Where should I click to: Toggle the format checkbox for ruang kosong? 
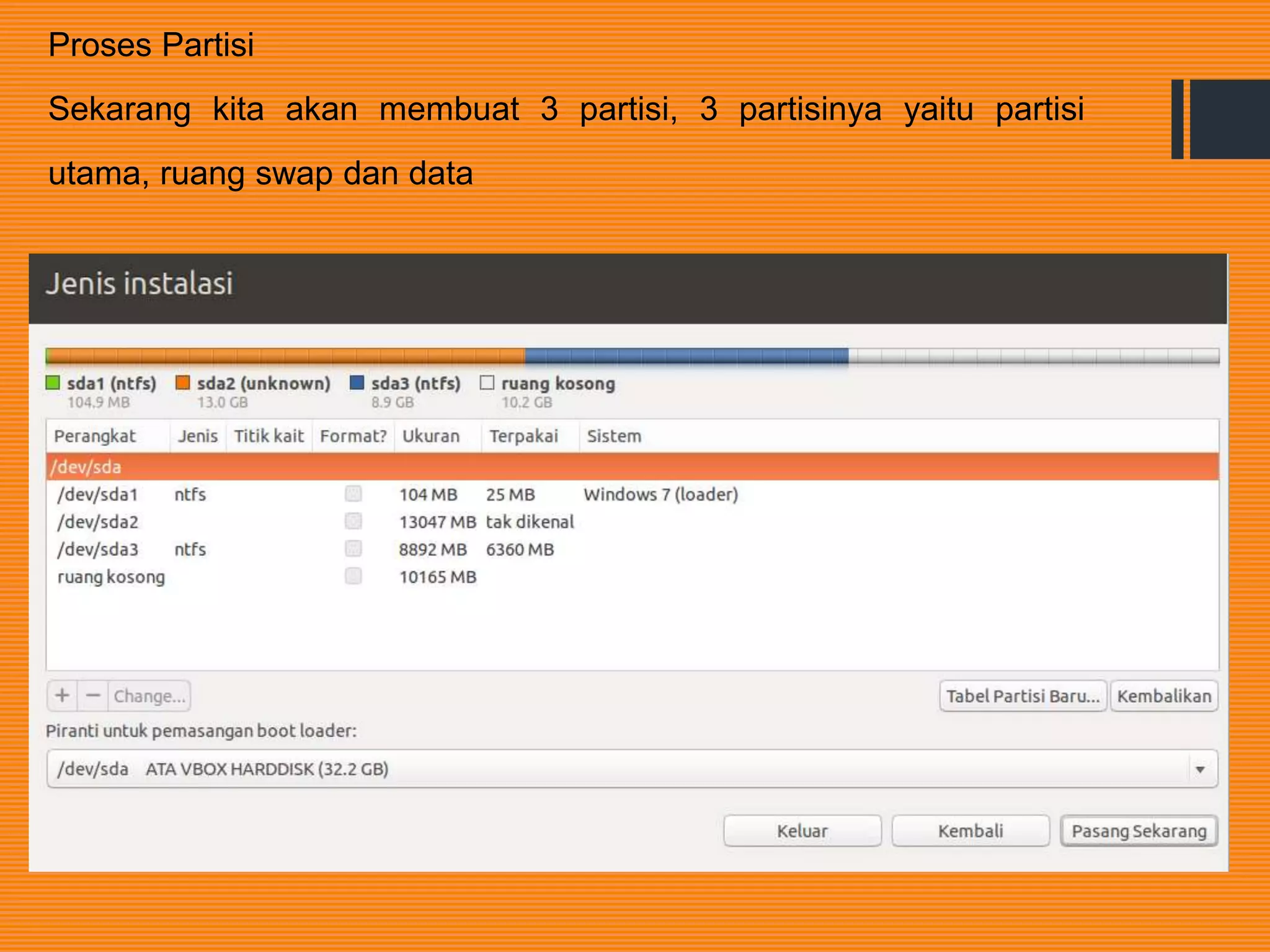tap(353, 576)
